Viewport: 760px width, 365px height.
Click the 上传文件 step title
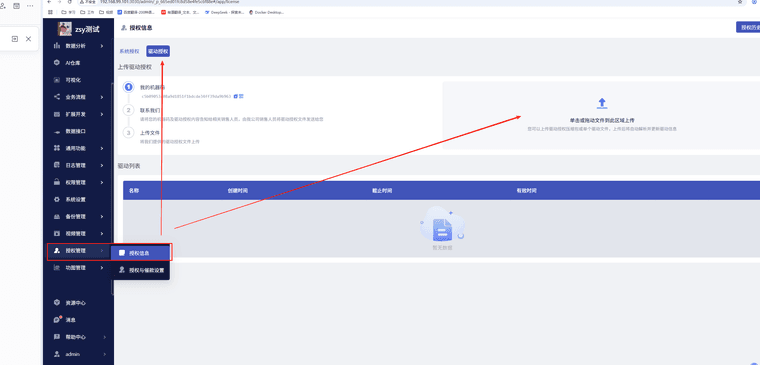click(150, 132)
